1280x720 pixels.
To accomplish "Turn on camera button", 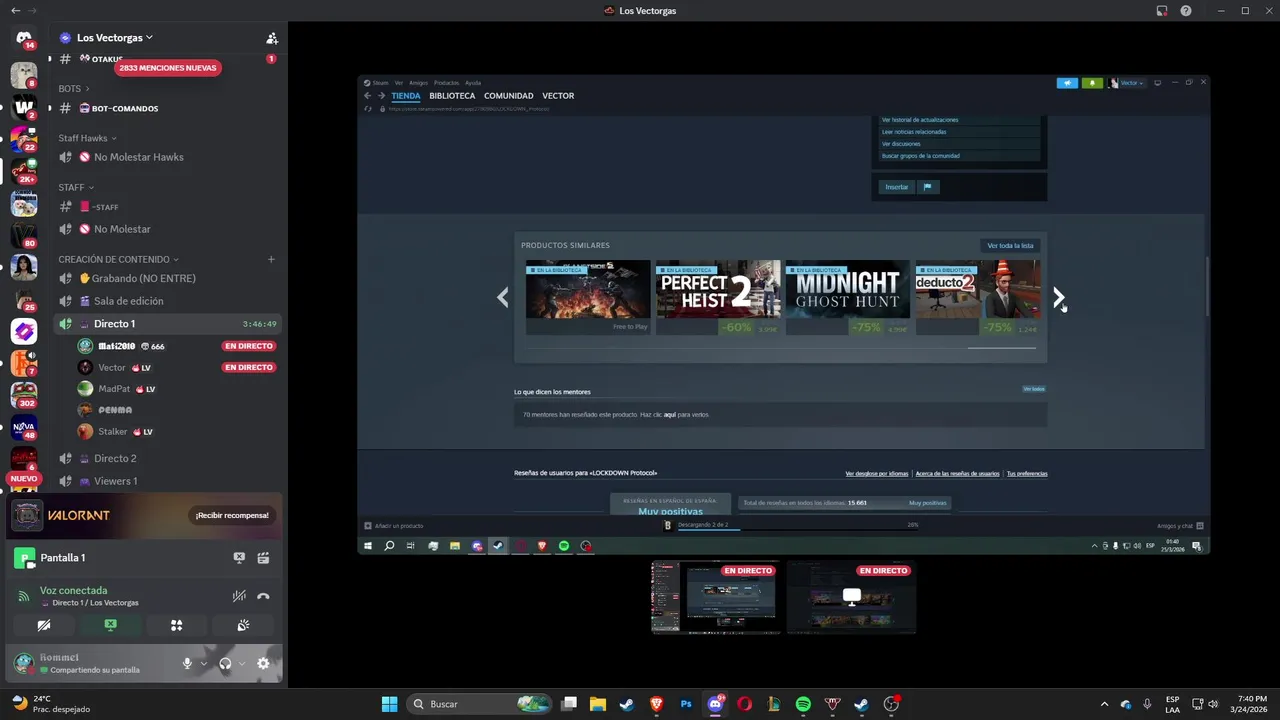I will [x=44, y=625].
